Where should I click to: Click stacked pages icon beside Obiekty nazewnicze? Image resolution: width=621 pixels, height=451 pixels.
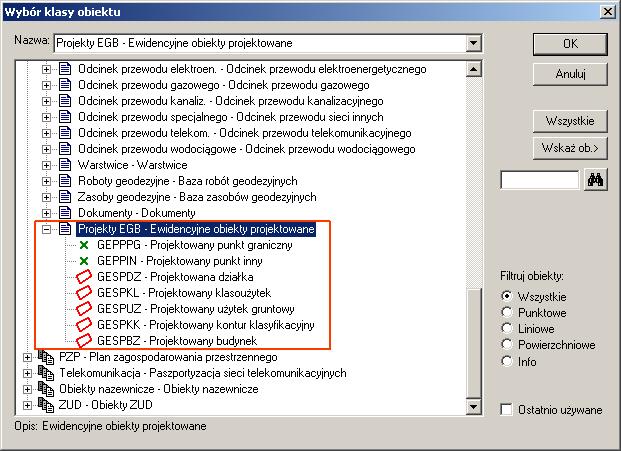click(46, 389)
